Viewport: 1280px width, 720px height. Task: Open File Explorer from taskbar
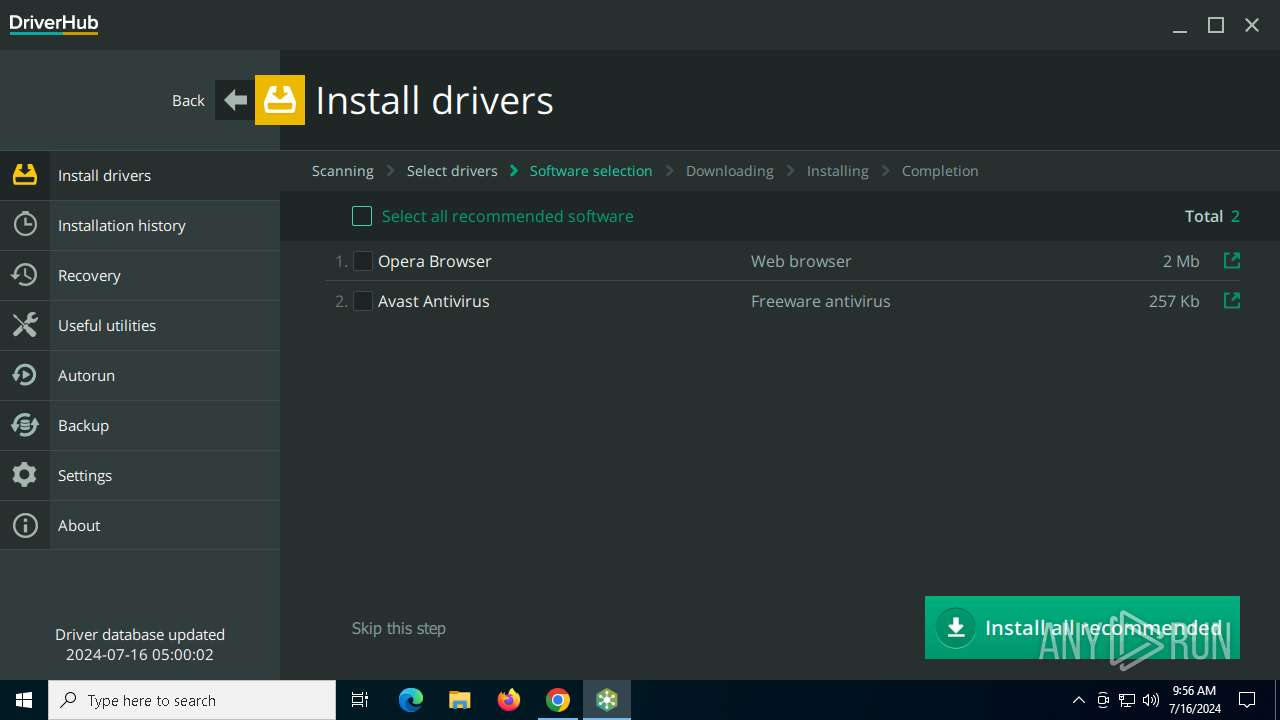click(x=460, y=700)
